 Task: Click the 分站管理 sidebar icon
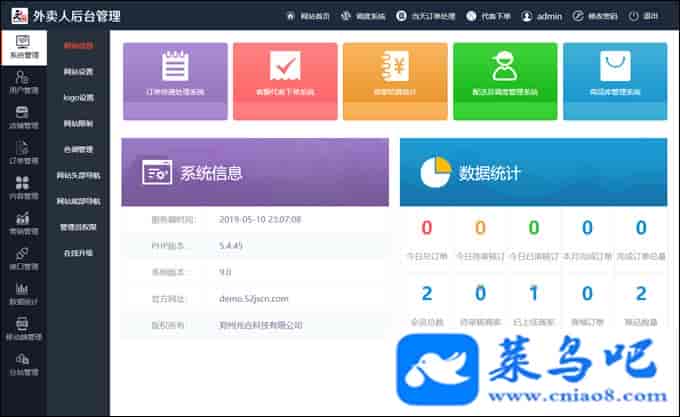23,362
